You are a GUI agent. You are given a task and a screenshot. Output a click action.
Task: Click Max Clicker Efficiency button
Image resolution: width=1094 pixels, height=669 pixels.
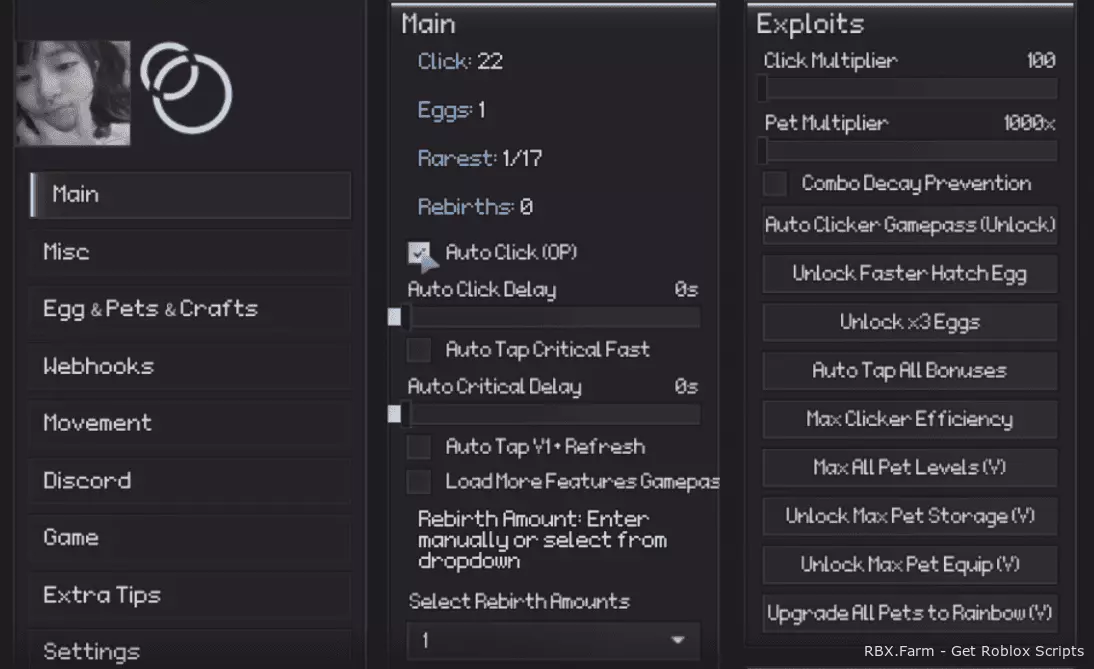(x=910, y=419)
